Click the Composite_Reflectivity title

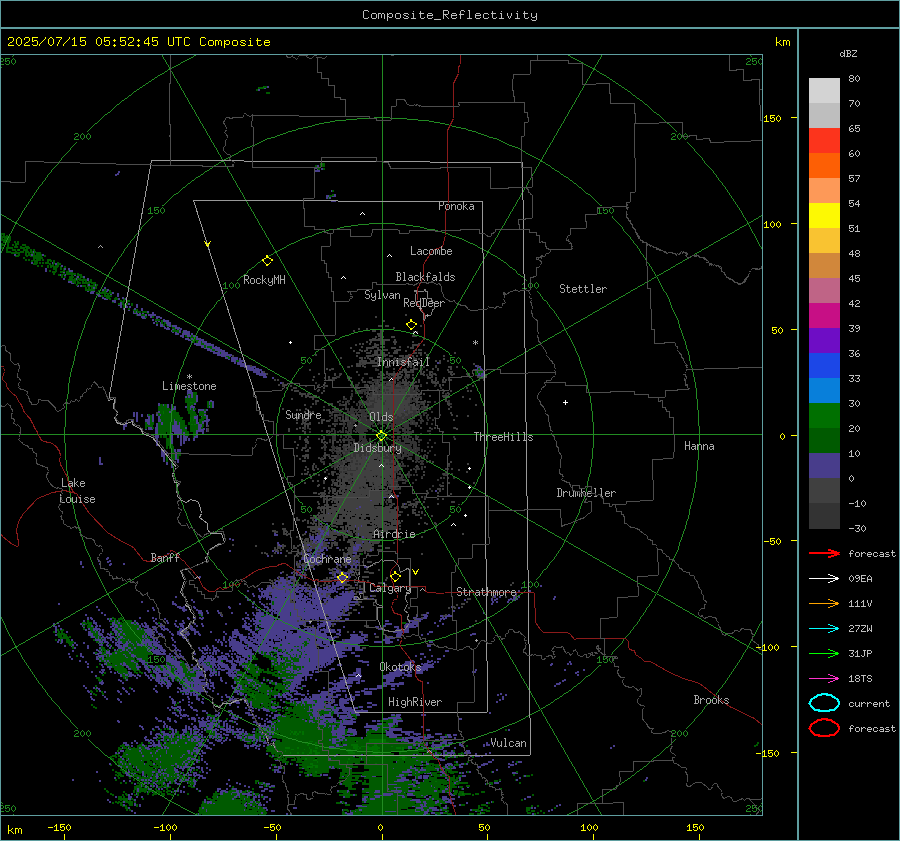450,15
